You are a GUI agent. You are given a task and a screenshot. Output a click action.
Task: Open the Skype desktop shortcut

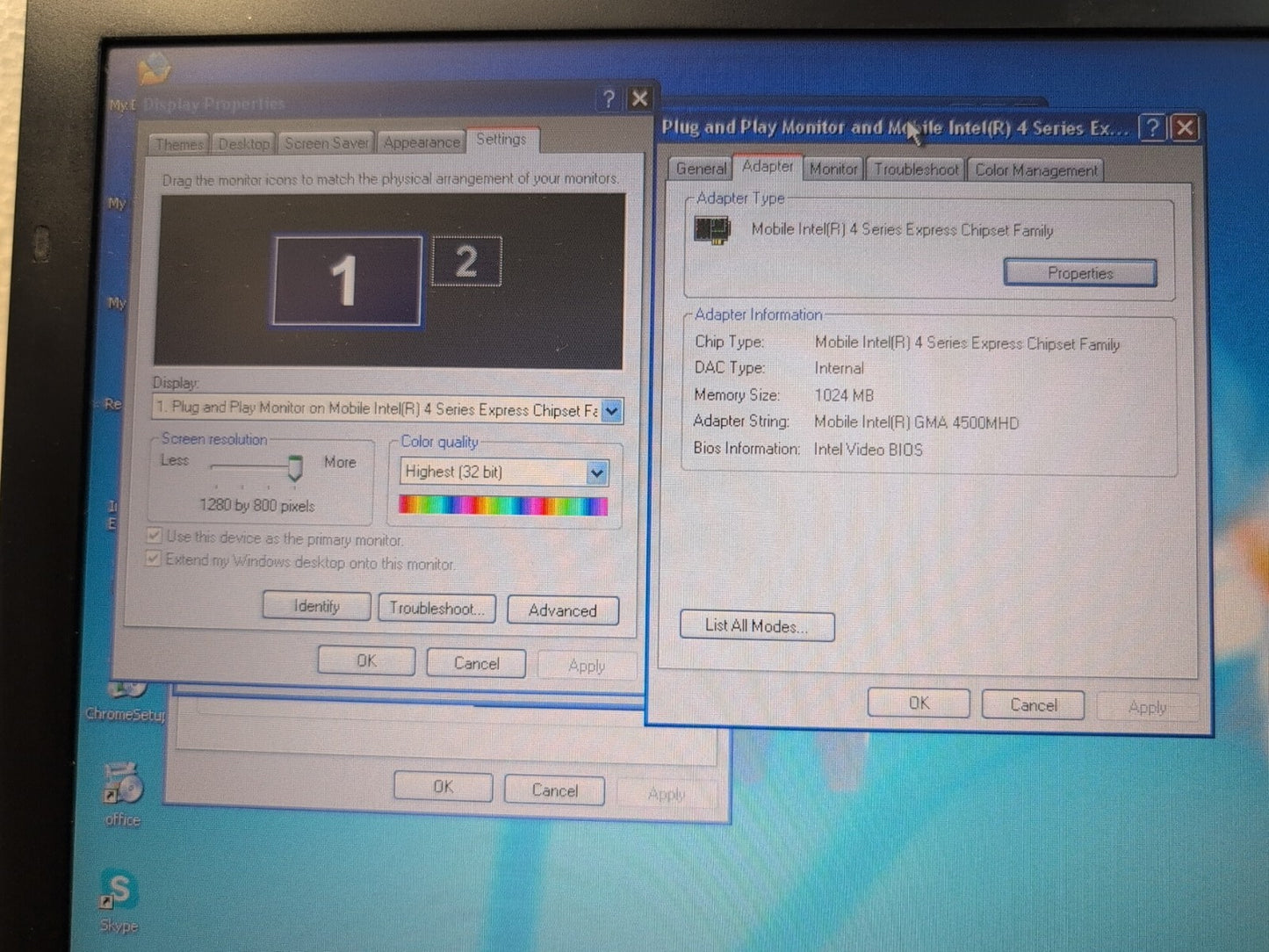tap(119, 900)
